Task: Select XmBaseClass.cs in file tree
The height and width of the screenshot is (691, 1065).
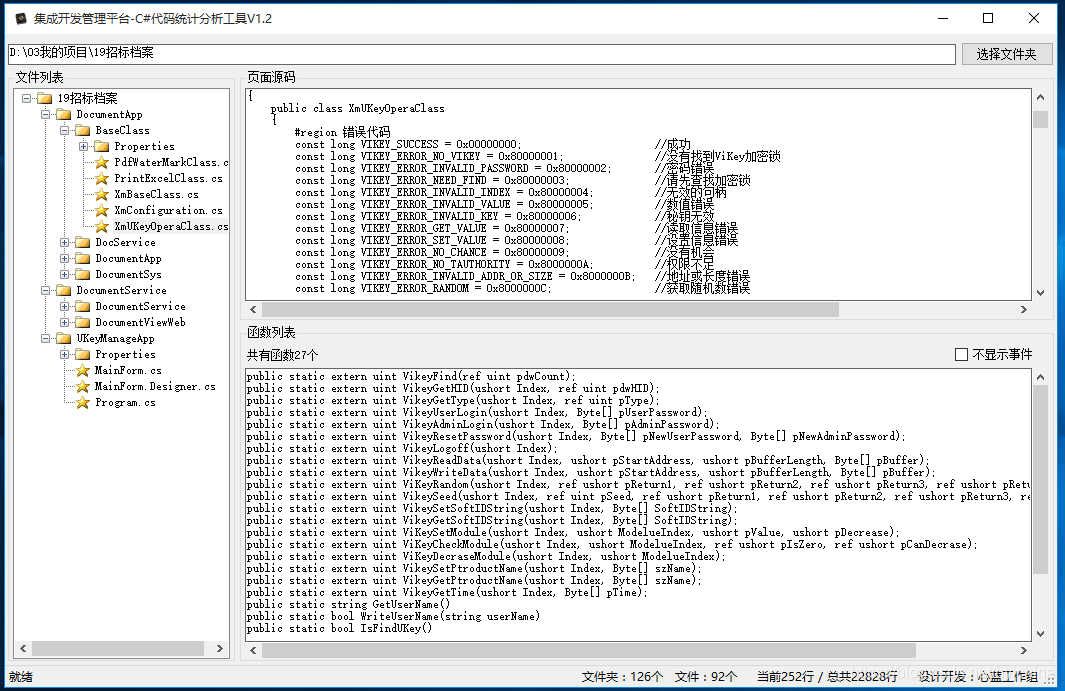Action: coord(156,194)
